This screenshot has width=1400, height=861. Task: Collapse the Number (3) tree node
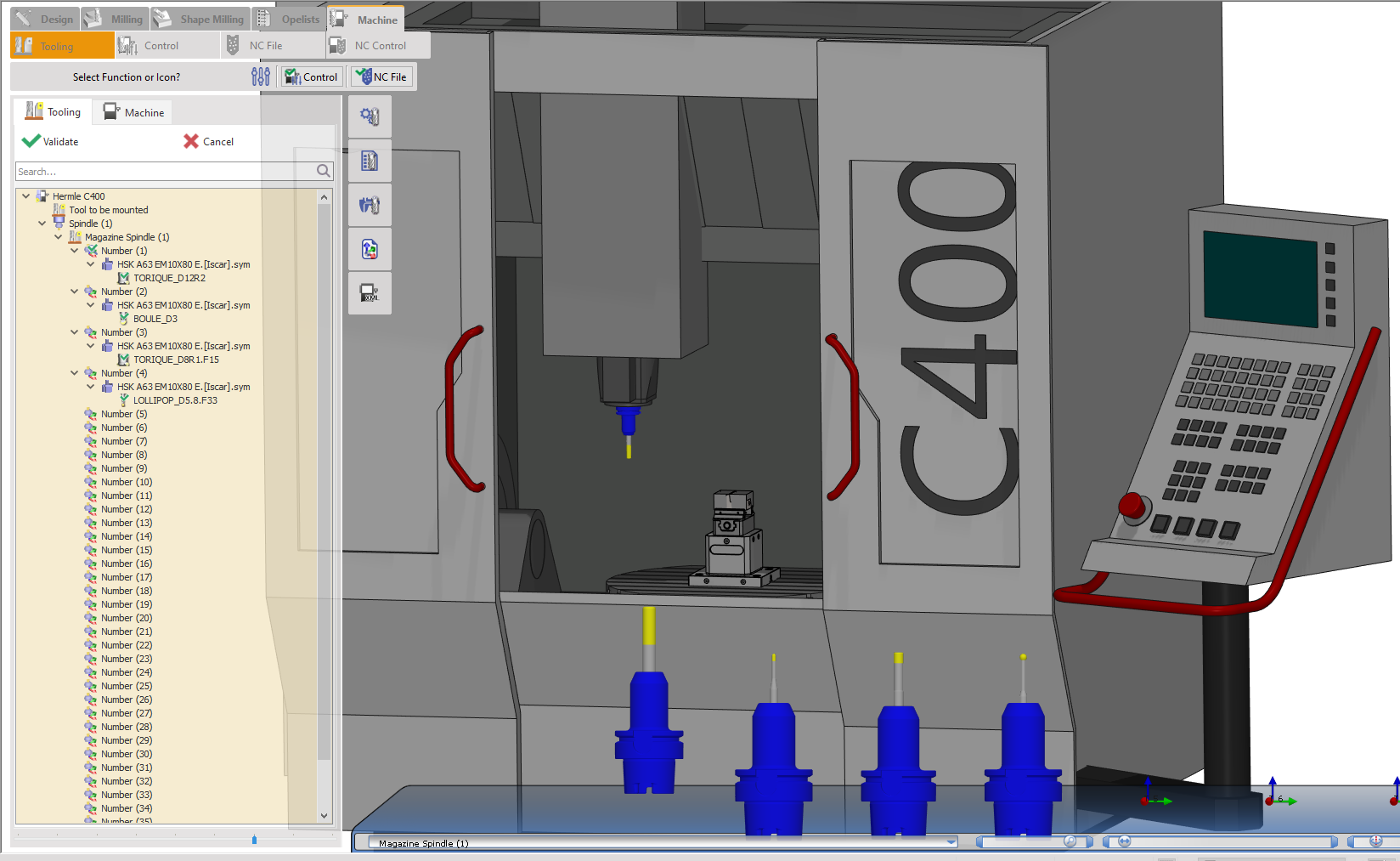(x=75, y=332)
